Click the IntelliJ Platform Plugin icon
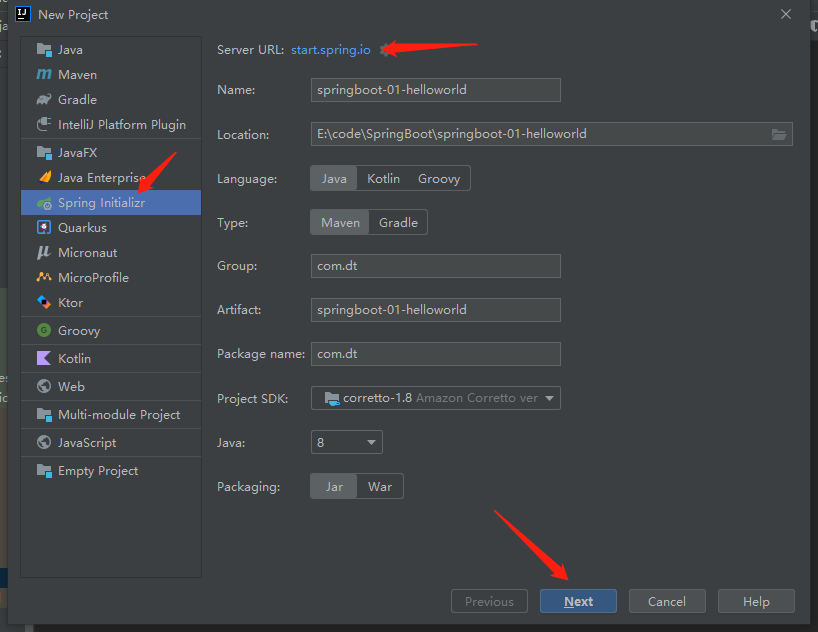Image resolution: width=818 pixels, height=632 pixels. coord(44,124)
